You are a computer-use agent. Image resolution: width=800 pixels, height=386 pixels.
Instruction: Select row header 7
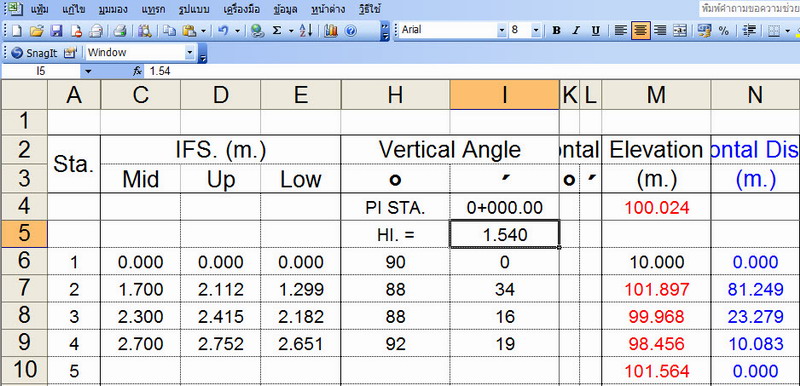click(x=24, y=289)
